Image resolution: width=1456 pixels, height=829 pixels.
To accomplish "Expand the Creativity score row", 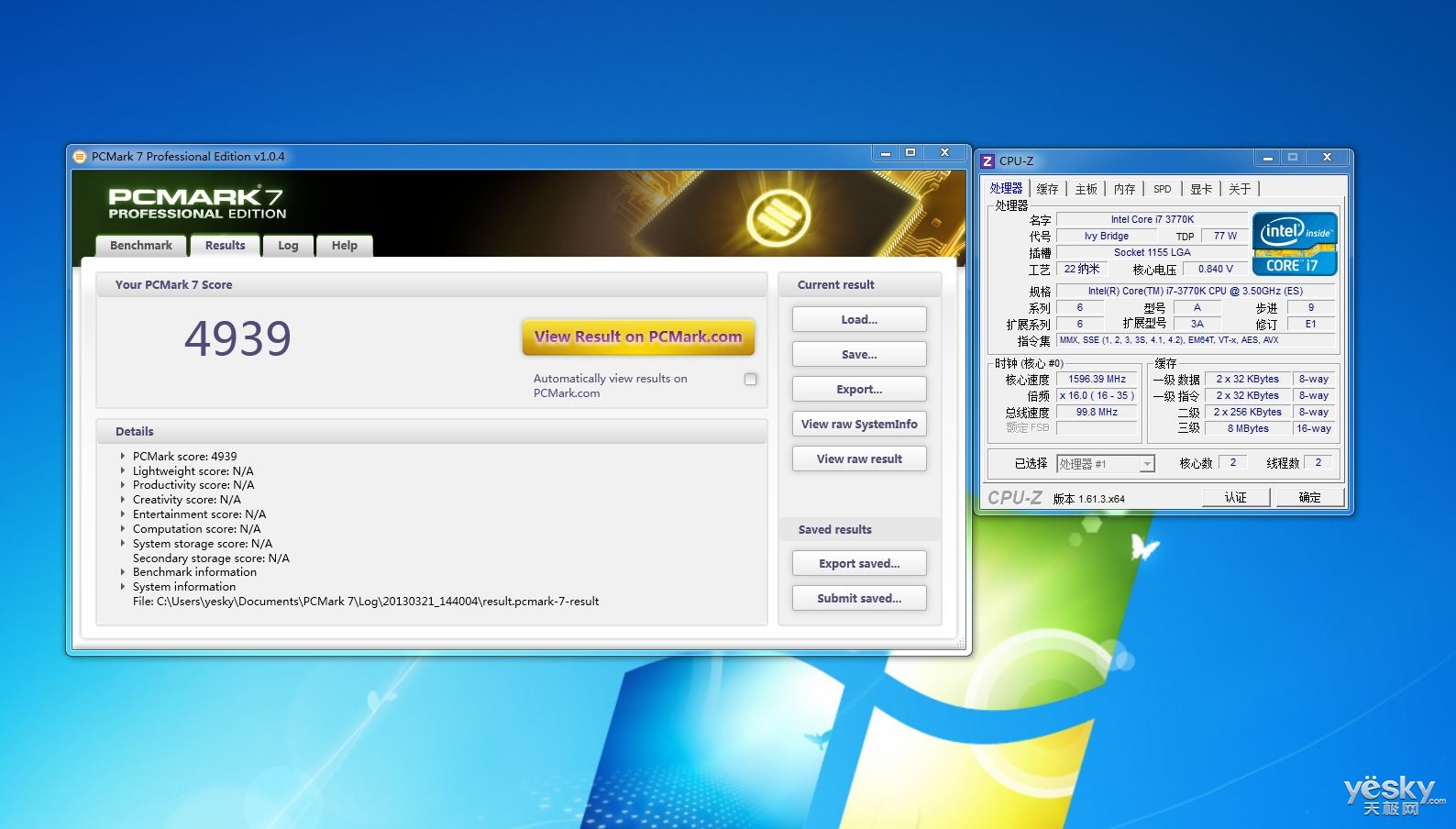I will coord(123,500).
